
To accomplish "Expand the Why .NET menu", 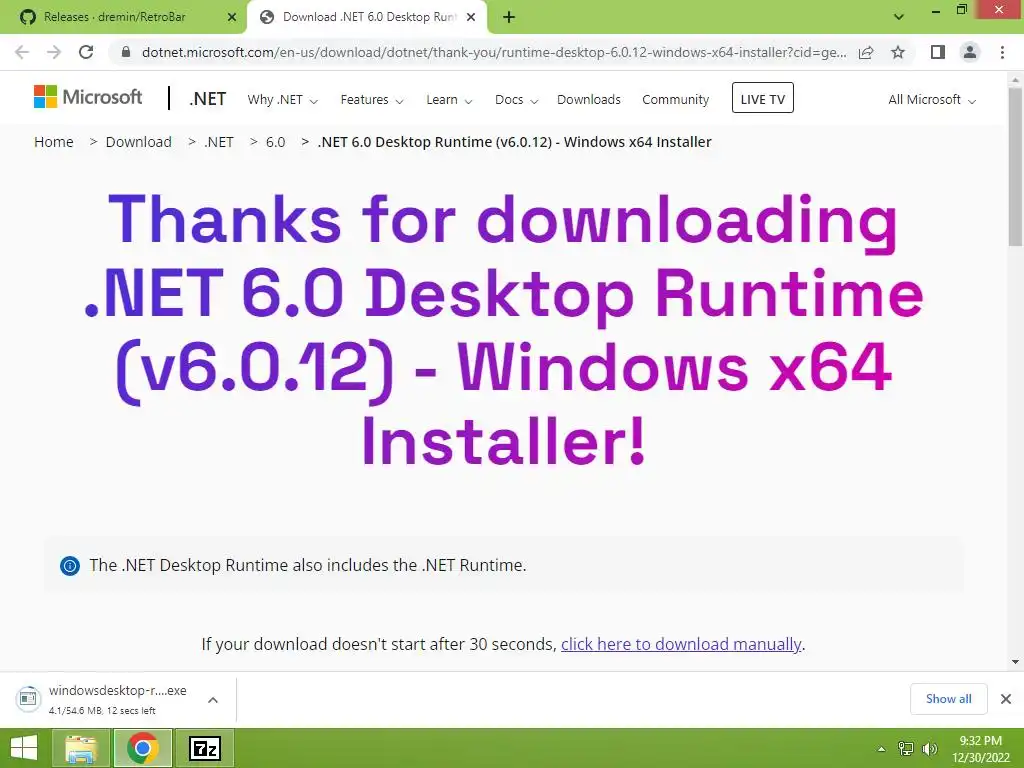I will 282,100.
